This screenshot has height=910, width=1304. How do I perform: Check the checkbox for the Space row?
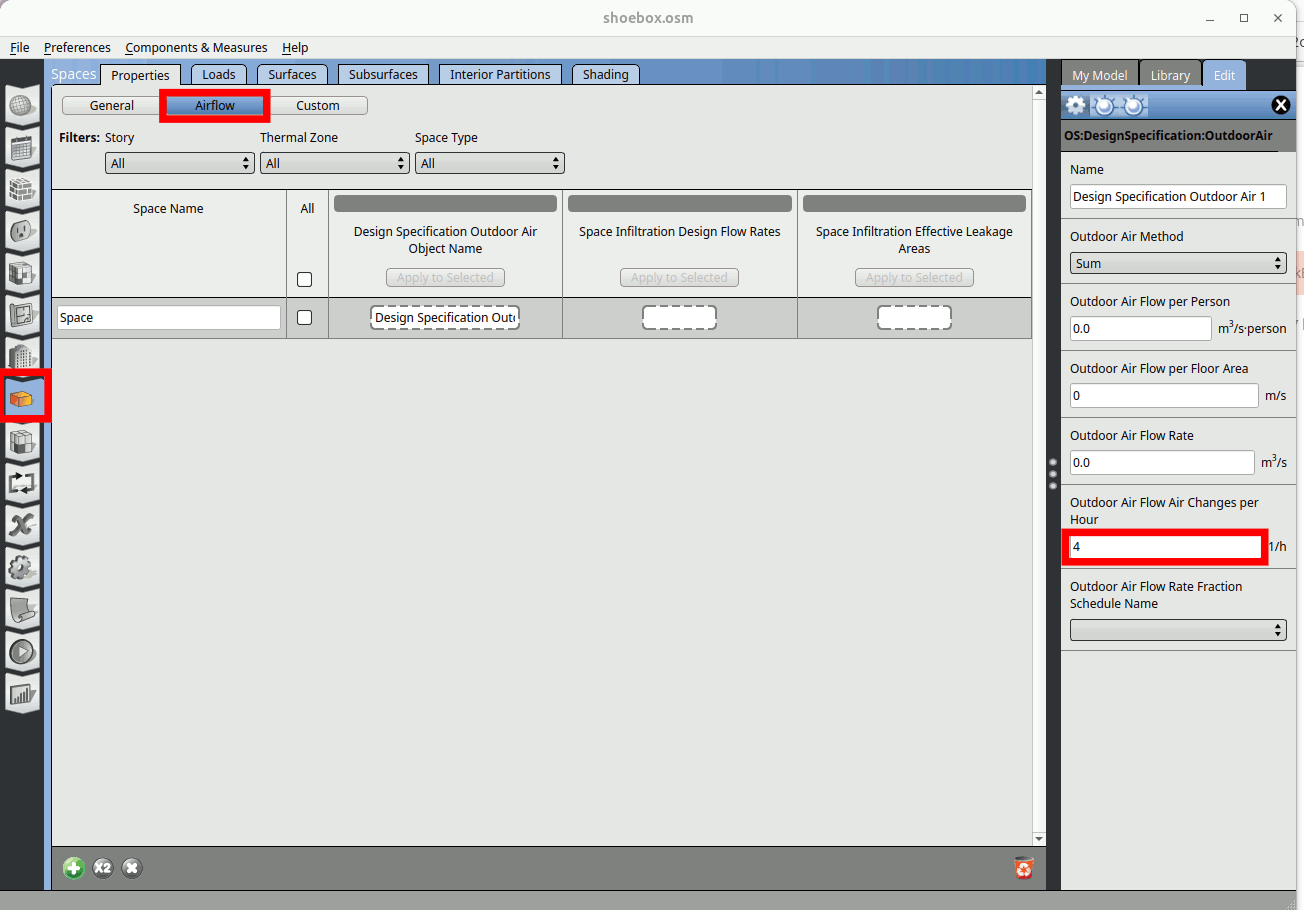[x=305, y=318]
